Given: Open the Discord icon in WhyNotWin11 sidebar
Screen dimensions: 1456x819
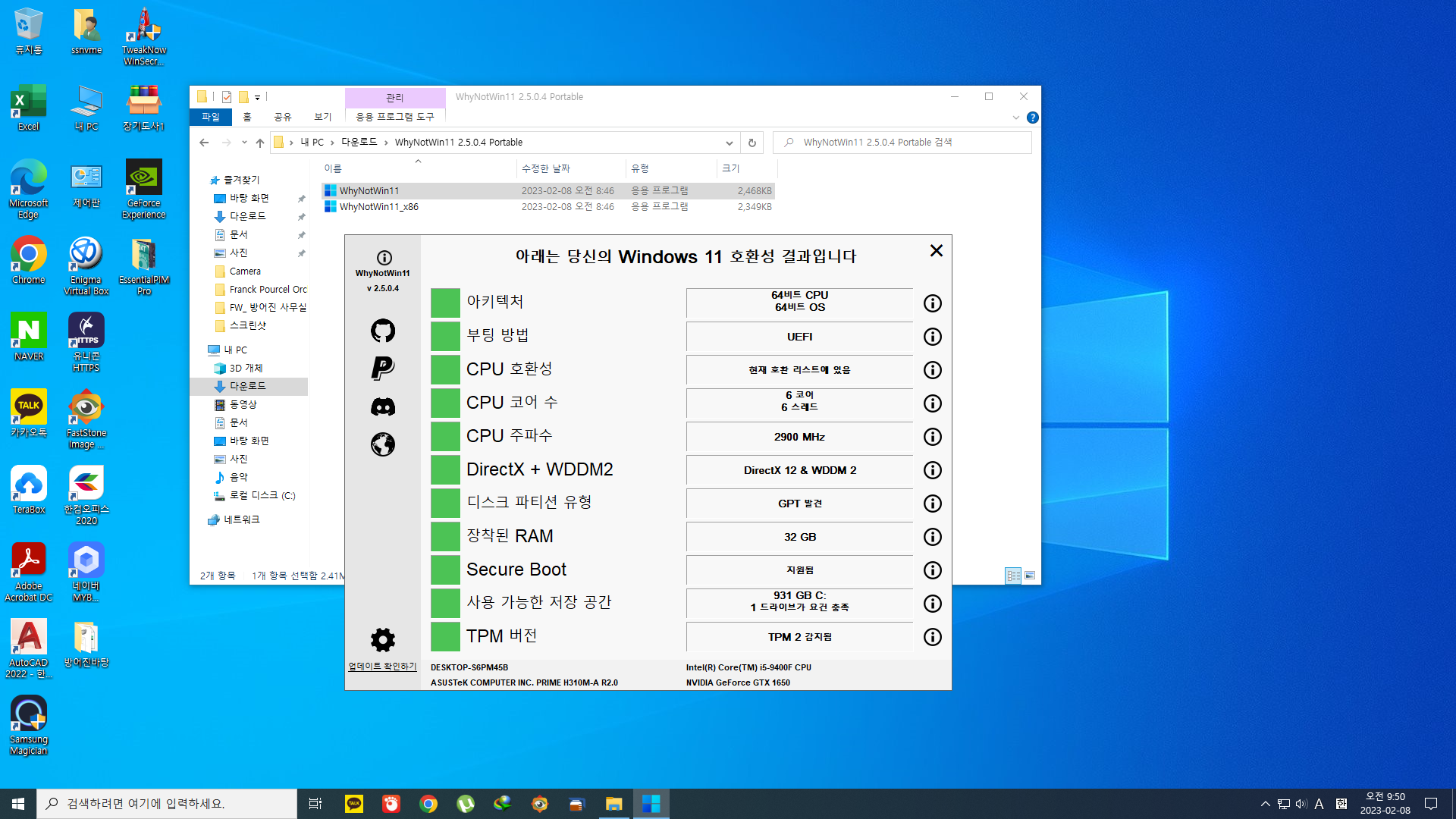Looking at the screenshot, I should click(383, 406).
